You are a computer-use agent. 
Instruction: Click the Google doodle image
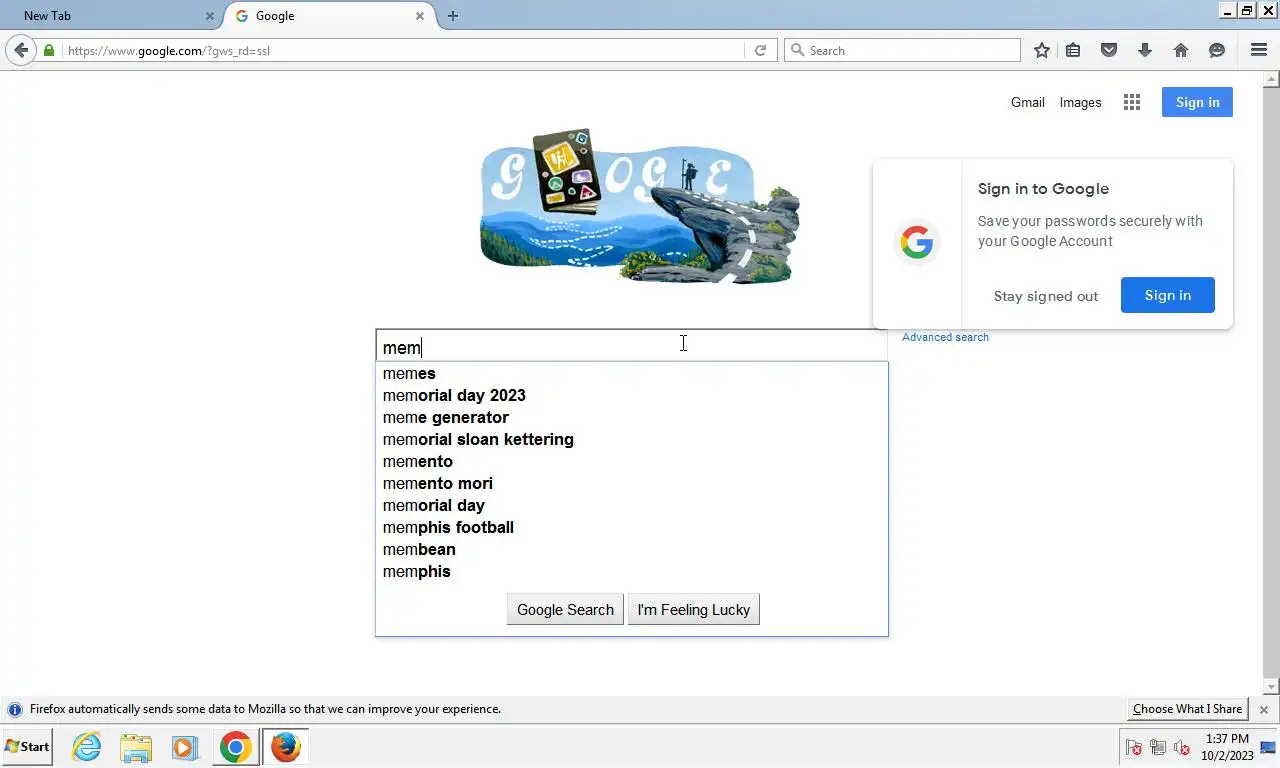tap(640, 206)
